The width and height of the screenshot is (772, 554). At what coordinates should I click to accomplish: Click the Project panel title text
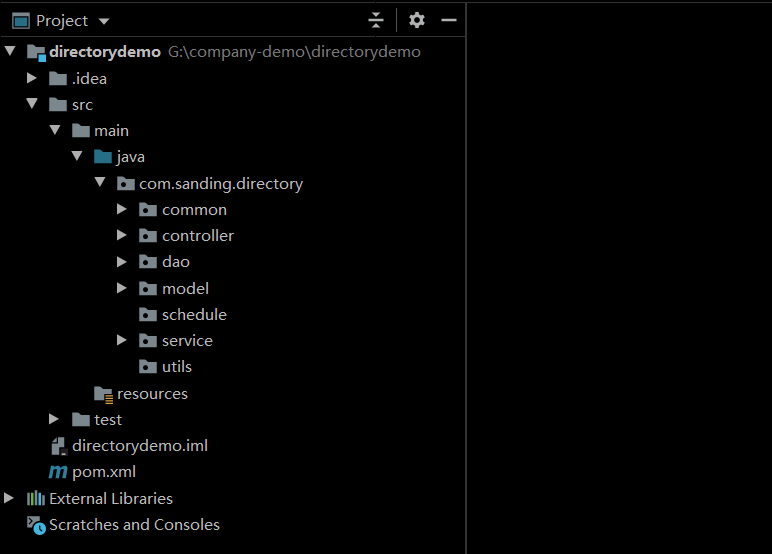[62, 21]
